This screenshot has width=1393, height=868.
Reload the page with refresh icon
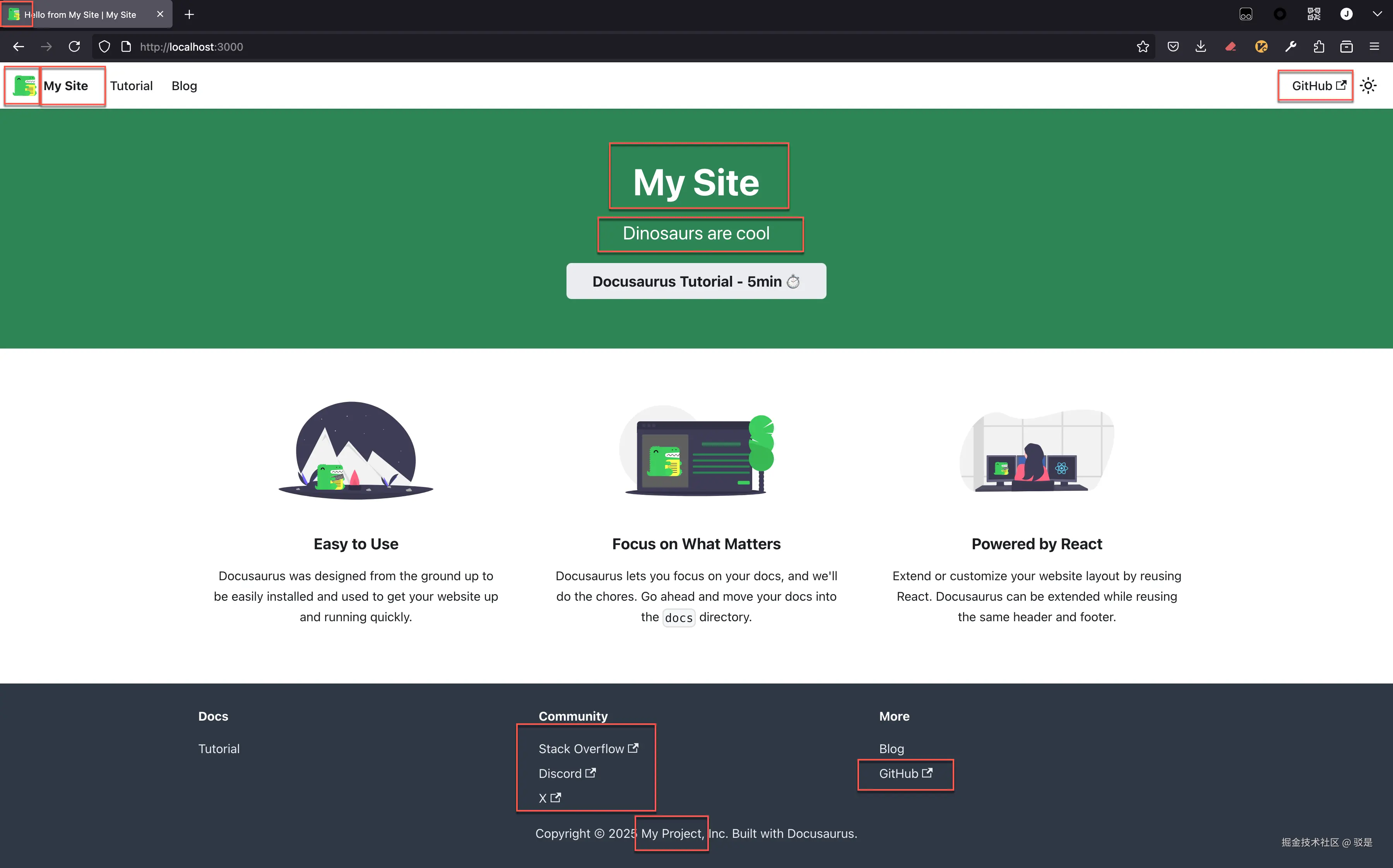pos(74,47)
